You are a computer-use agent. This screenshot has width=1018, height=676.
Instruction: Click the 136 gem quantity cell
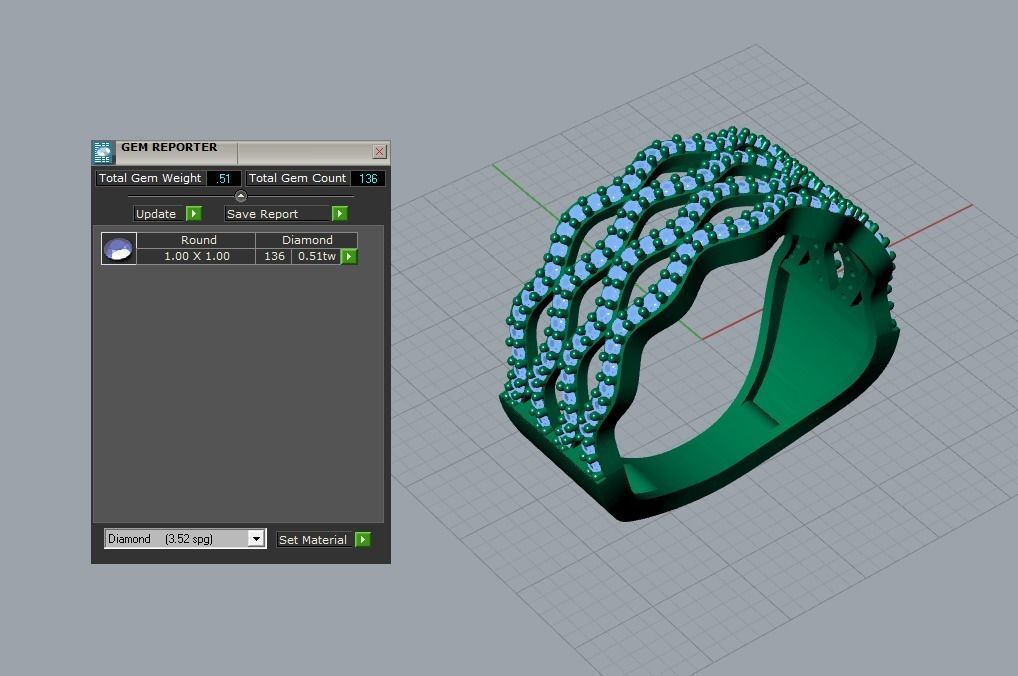click(274, 257)
